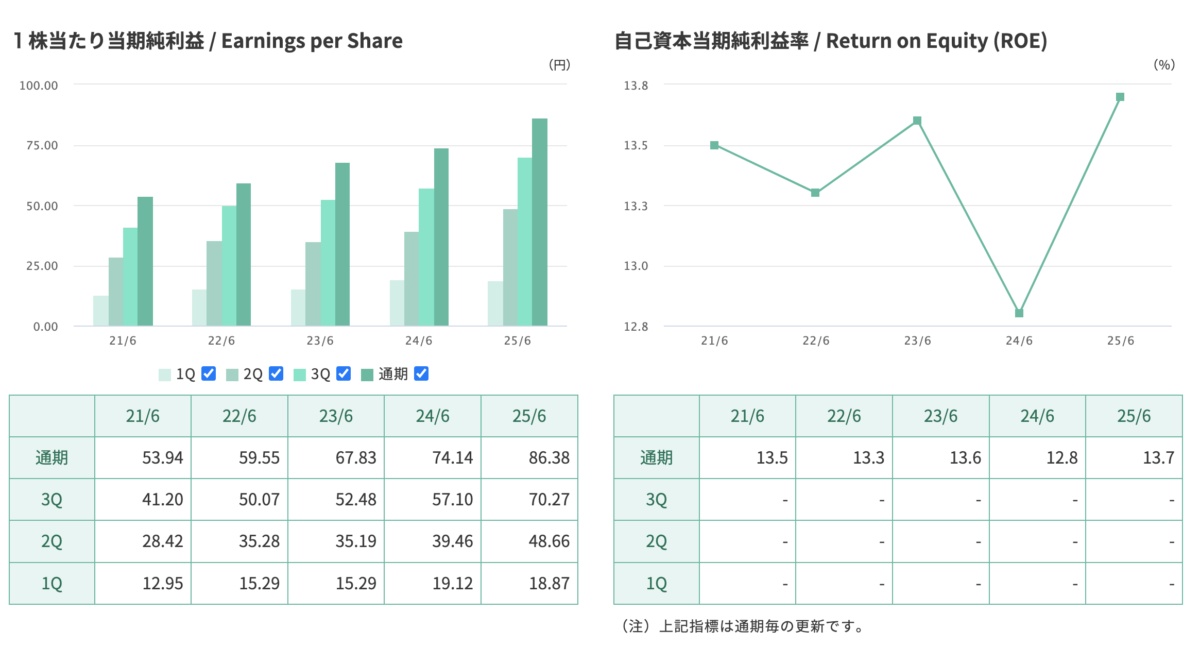Click the 3Q bar for 23/6
The image size is (1200, 647).
[x=327, y=263]
